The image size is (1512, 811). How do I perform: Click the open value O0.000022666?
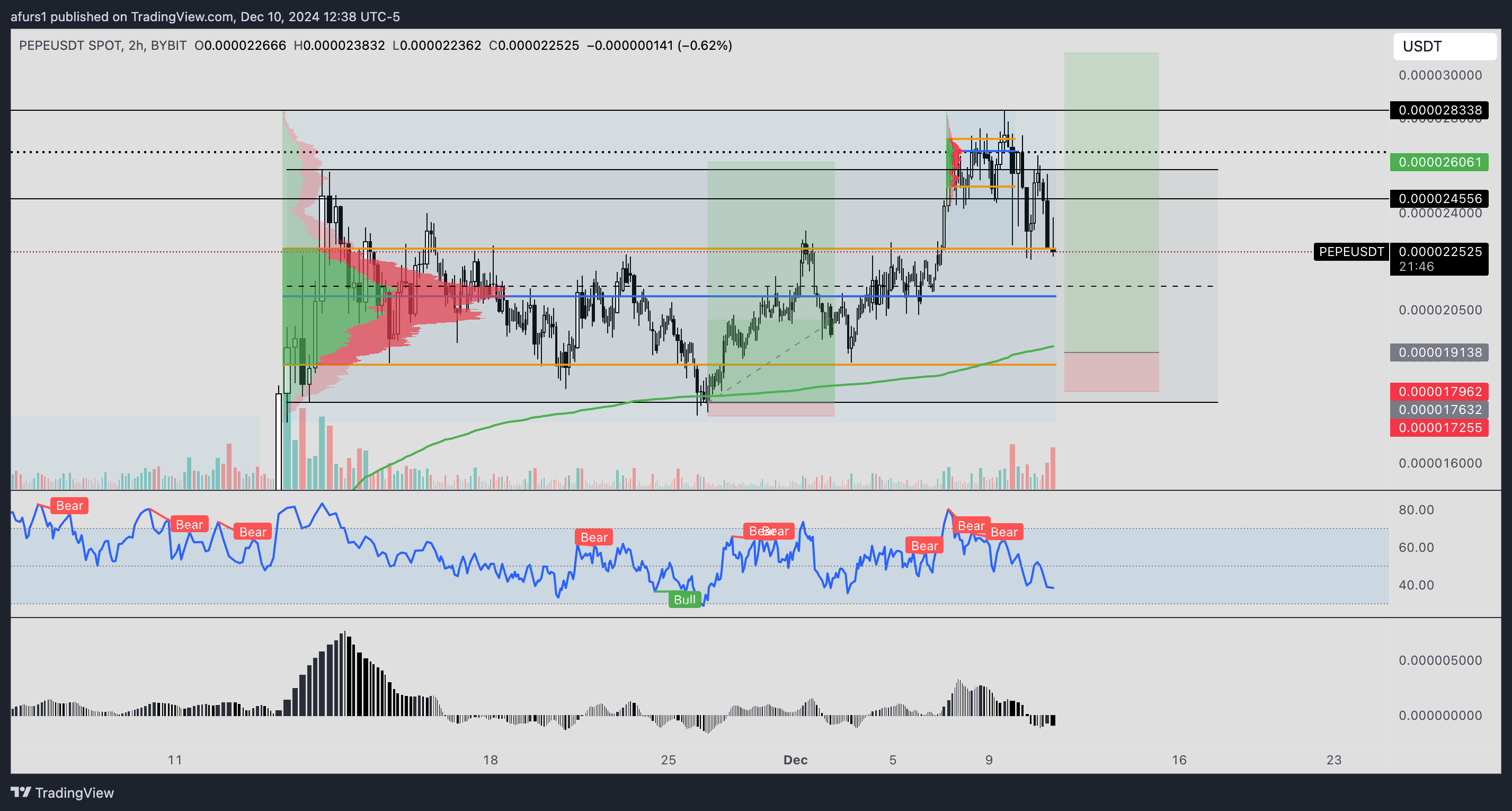[x=240, y=45]
